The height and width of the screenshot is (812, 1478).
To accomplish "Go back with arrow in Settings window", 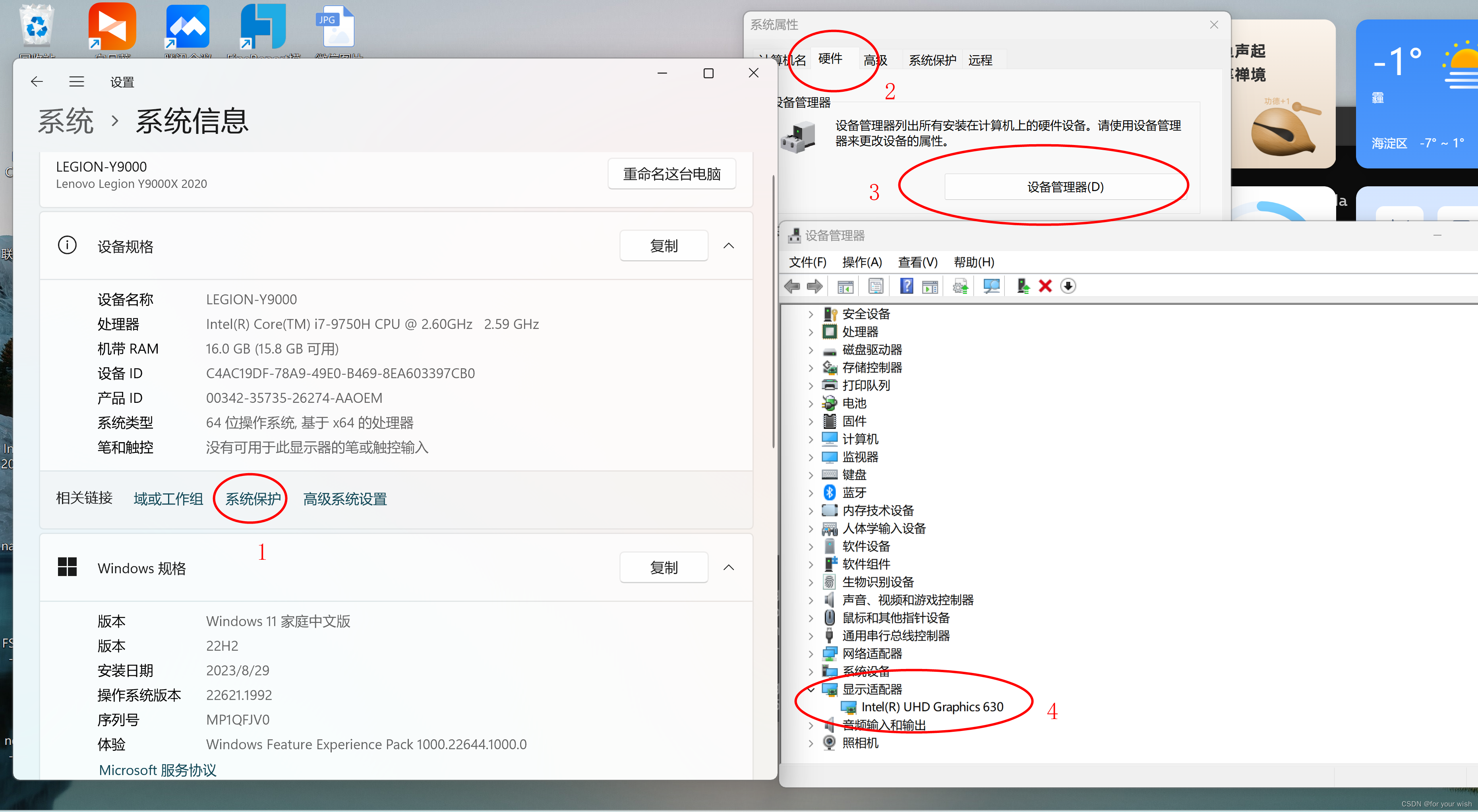I will click(x=37, y=81).
